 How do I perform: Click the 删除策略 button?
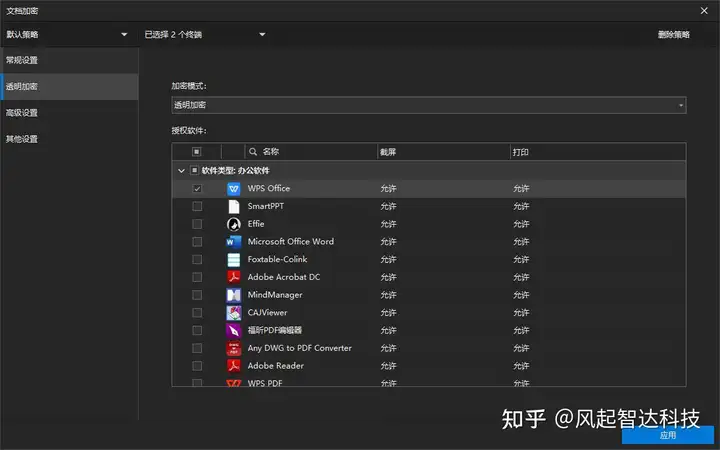click(674, 34)
